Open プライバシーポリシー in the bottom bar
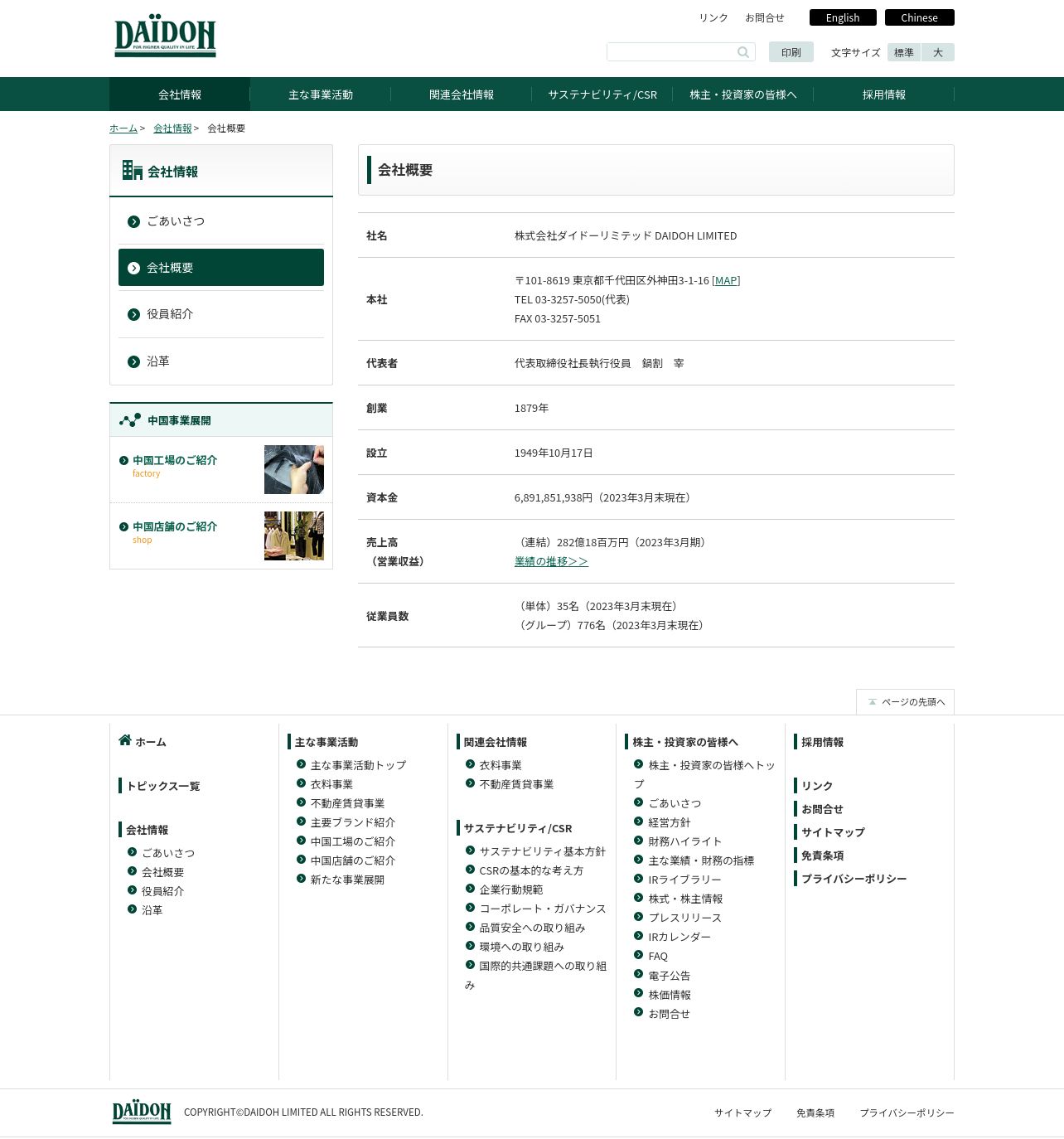This screenshot has width=1064, height=1139. pos(907,1112)
